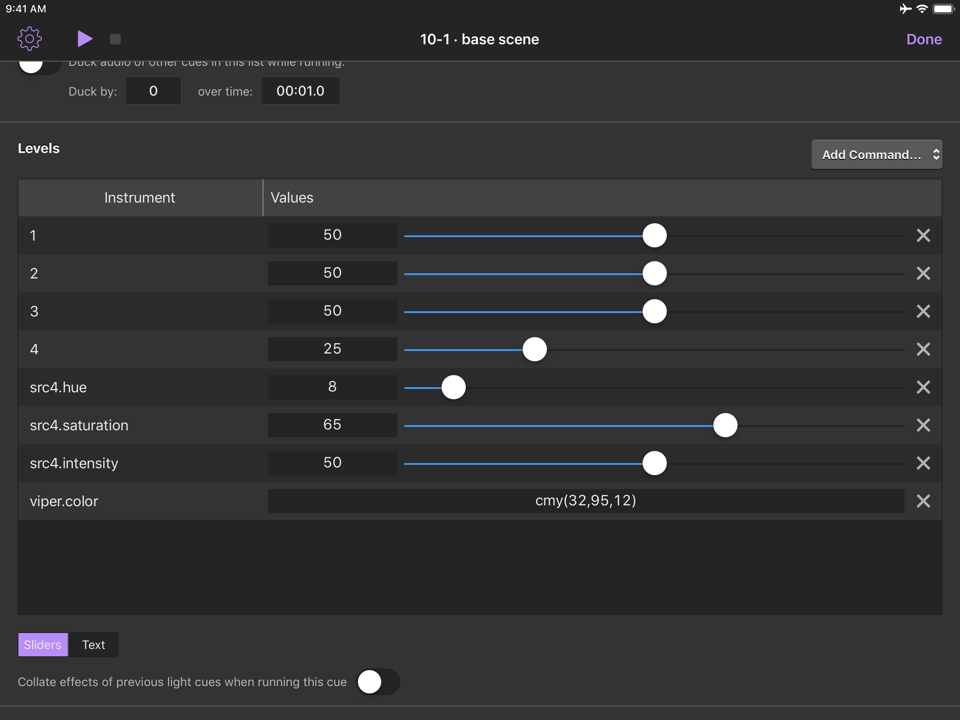Switch to the Text view tab
The image size is (960, 720).
94,645
